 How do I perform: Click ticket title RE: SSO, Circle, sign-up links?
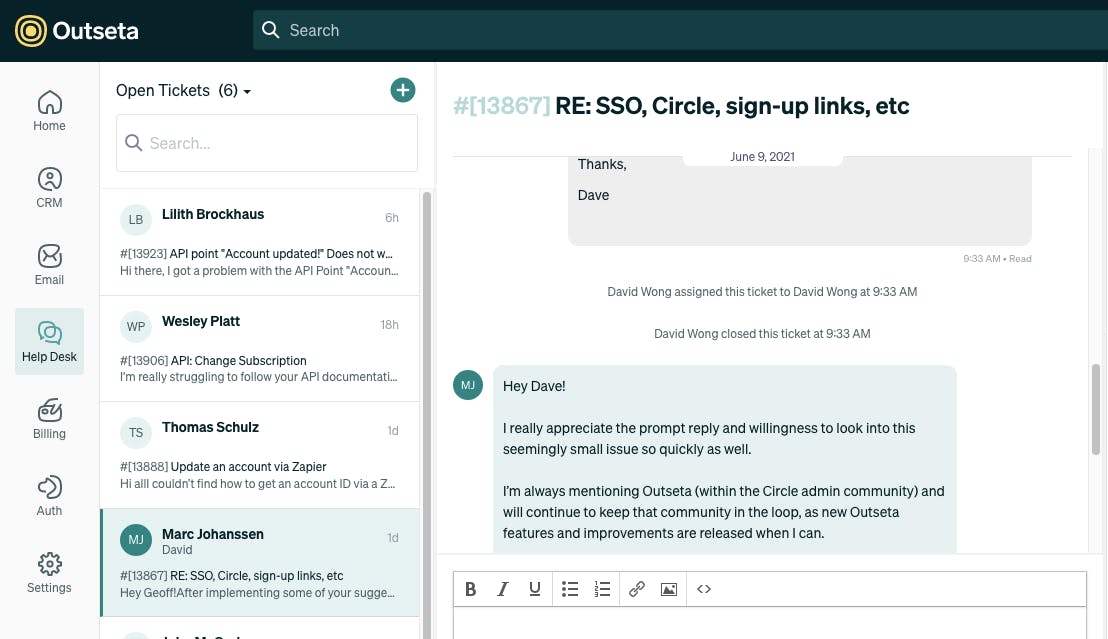(x=732, y=106)
